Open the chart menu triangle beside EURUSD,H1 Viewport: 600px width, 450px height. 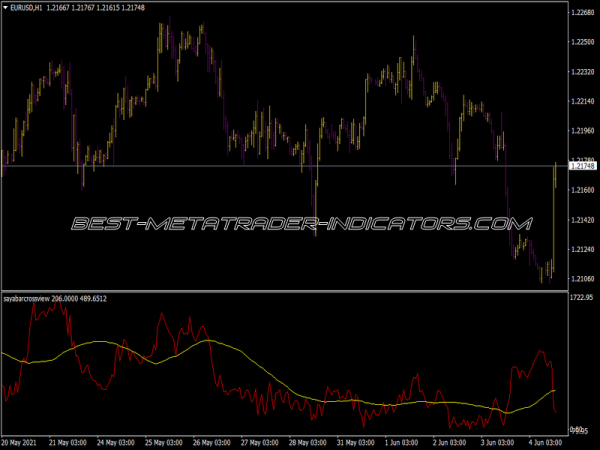[6, 8]
